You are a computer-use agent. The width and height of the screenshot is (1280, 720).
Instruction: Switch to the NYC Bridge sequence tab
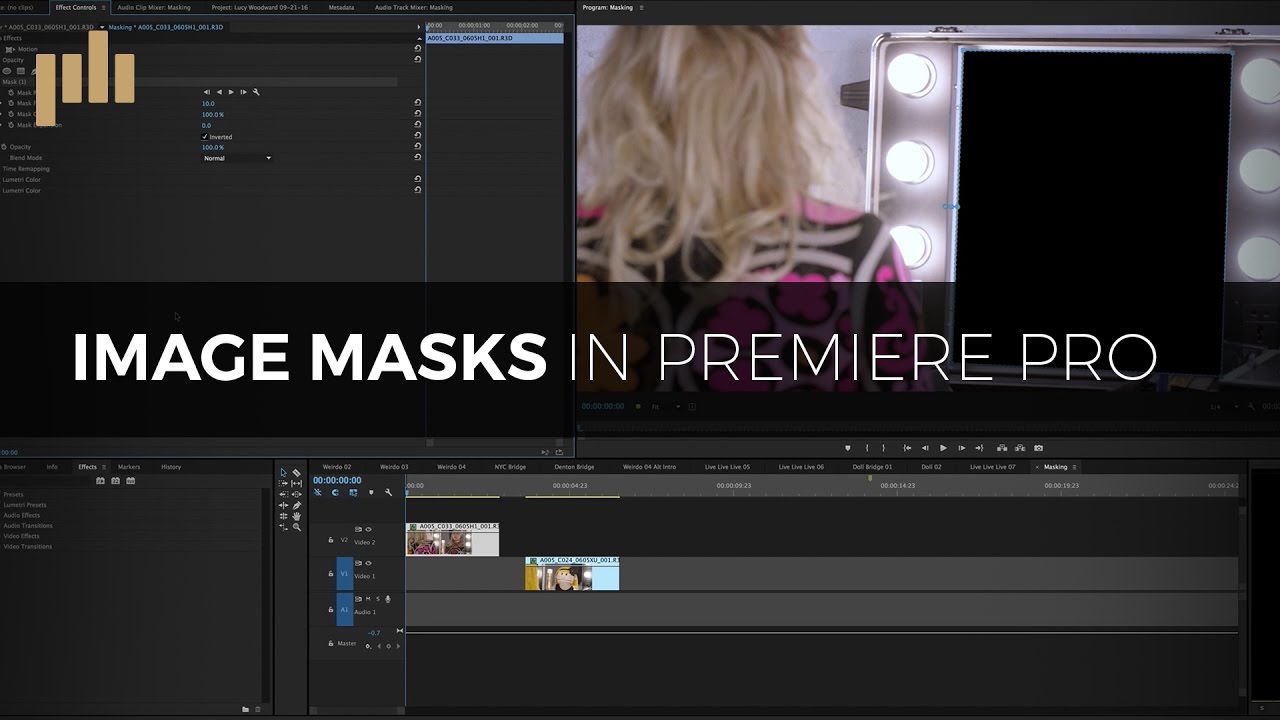(x=510, y=467)
